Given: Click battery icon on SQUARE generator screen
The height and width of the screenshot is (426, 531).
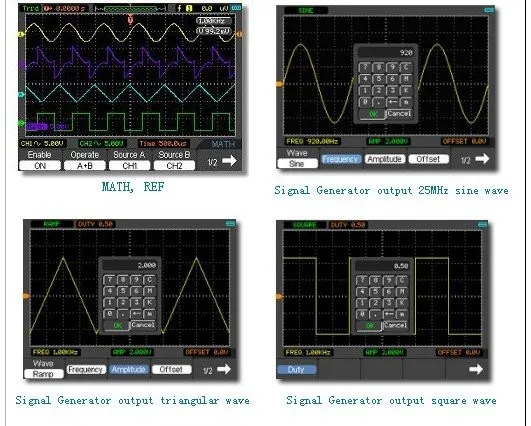Looking at the screenshot, I should [483, 225].
